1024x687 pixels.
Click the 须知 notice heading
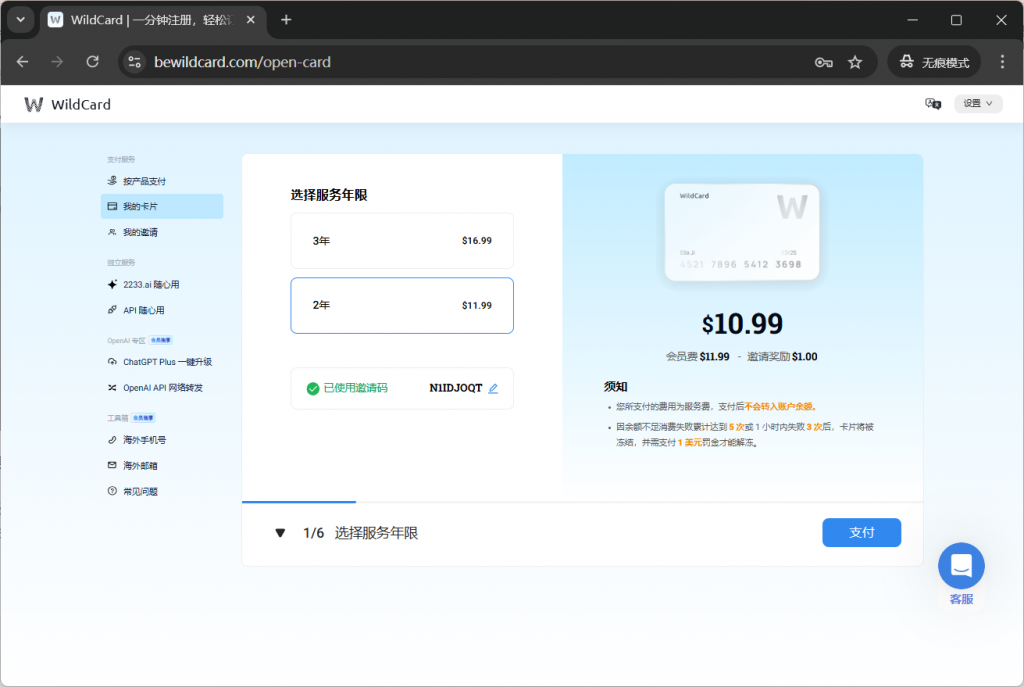615,387
